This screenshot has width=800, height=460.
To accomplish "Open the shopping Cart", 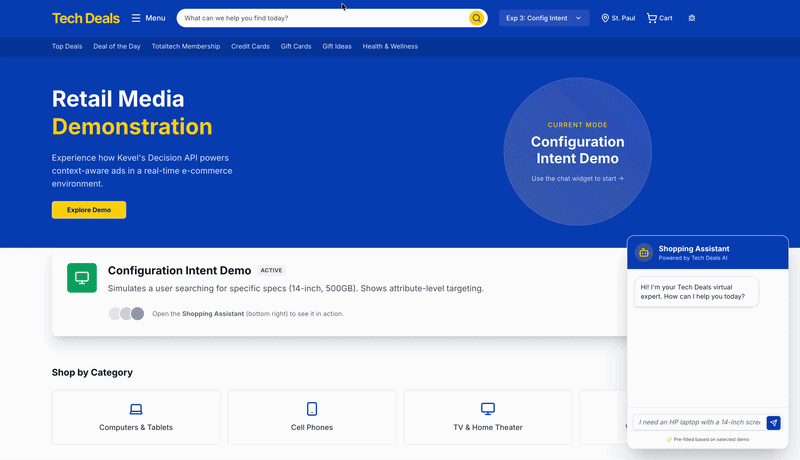I will point(660,18).
